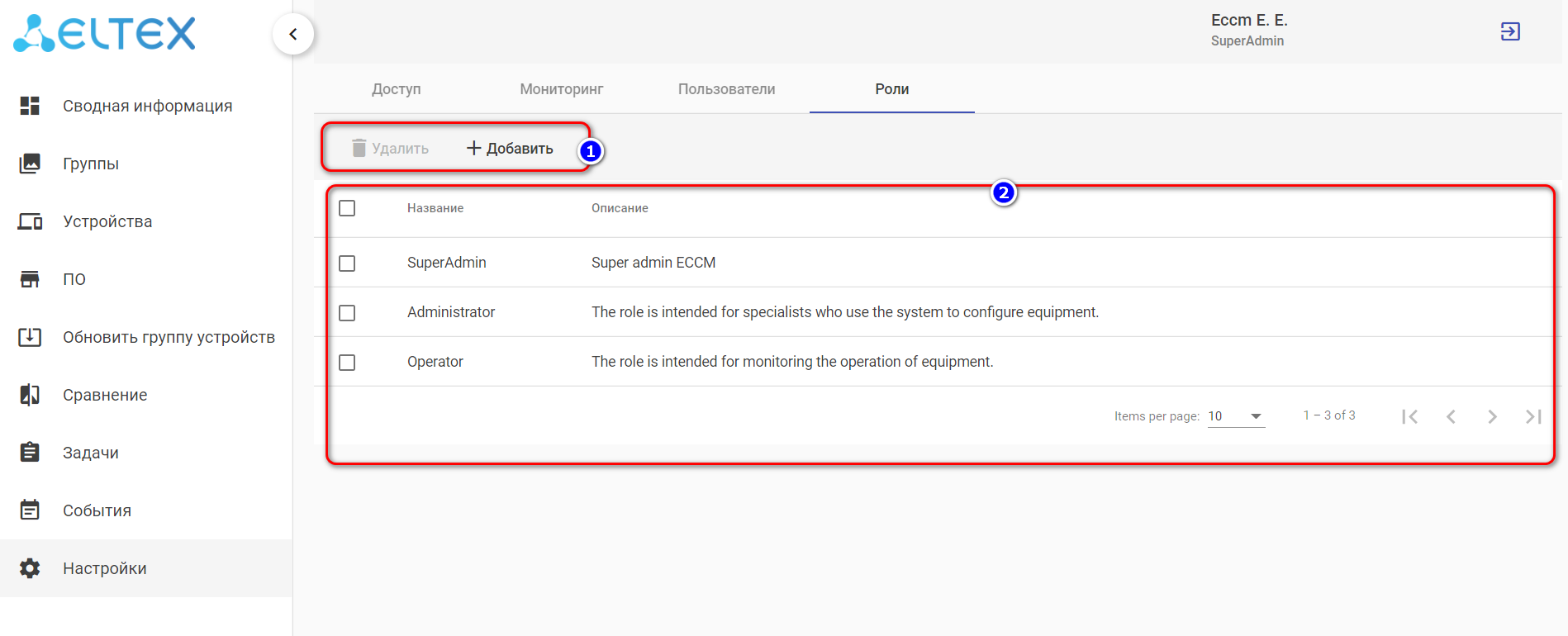This screenshot has height=636, width=1568.
Task: Tick the SuperAdmin role checkbox
Action: (x=347, y=263)
